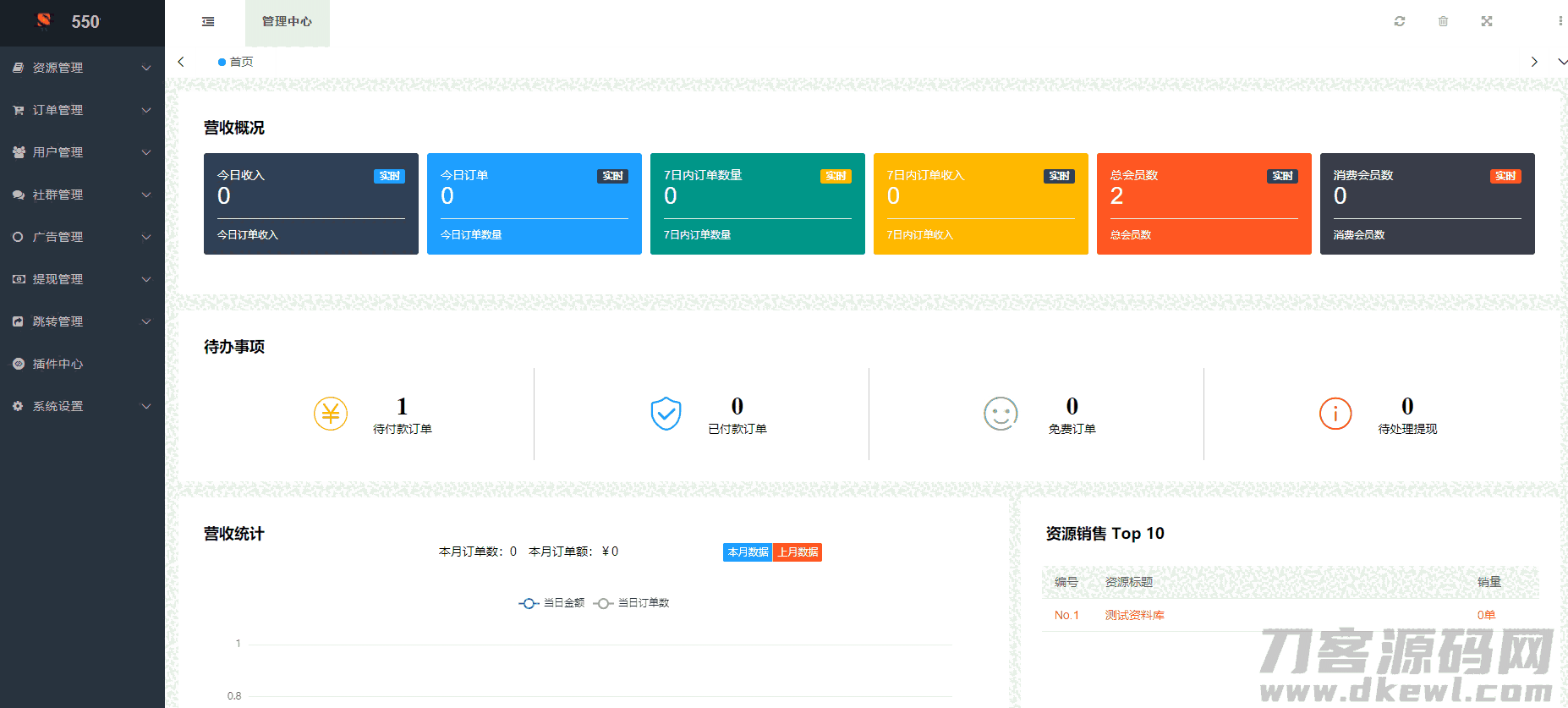Open the 测试资料库 resource link
Viewport: 1568px width, 708px height.
[x=1134, y=615]
